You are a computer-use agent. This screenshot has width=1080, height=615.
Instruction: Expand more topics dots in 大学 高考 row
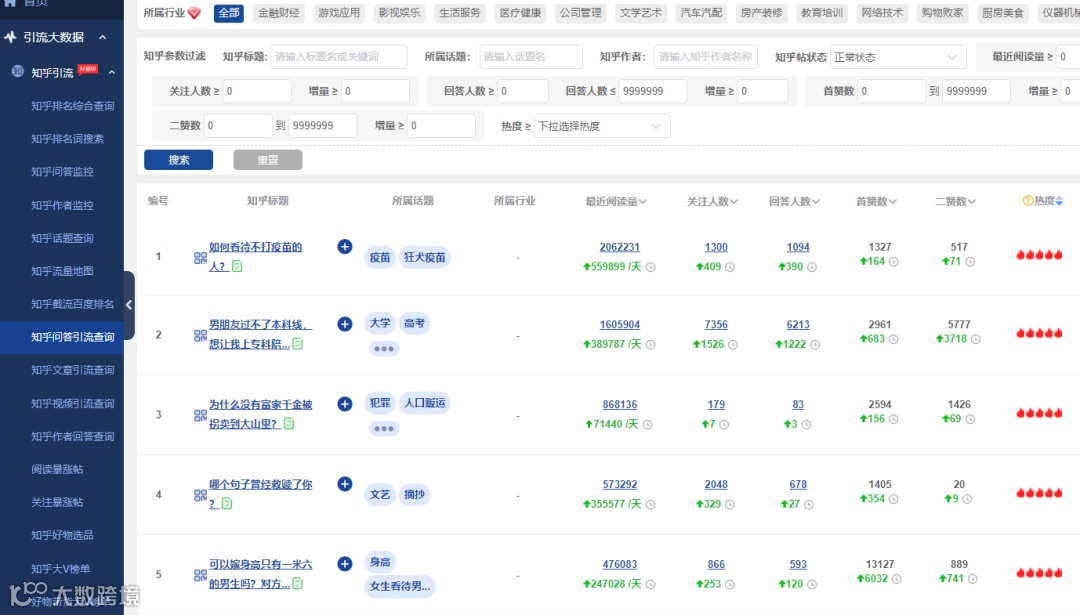(x=384, y=348)
